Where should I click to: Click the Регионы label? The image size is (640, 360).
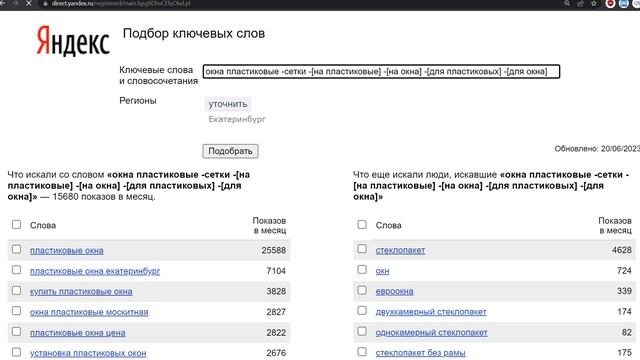click(x=138, y=100)
